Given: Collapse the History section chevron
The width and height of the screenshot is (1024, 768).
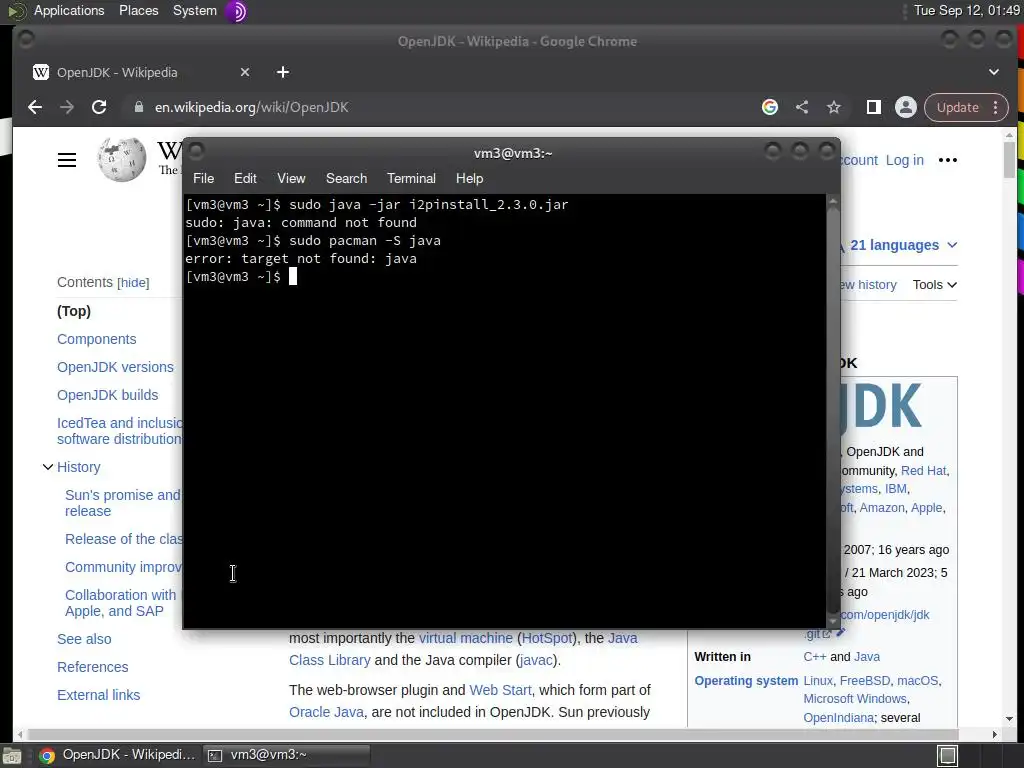Looking at the screenshot, I should point(48,467).
